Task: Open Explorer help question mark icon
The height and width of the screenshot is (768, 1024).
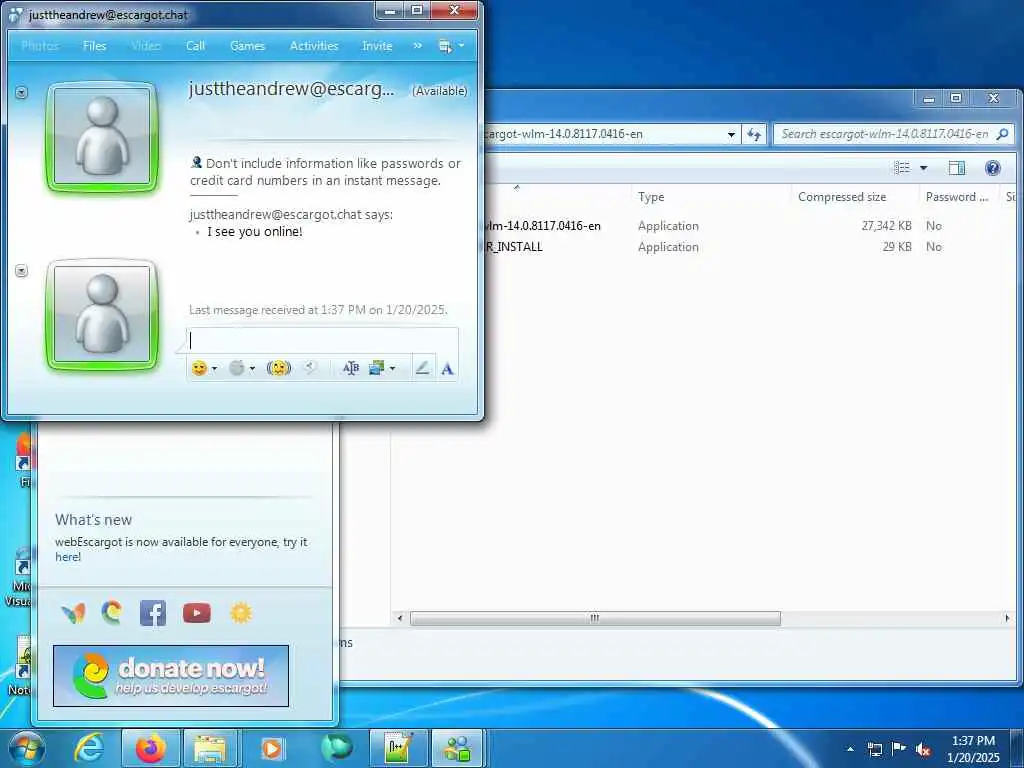Action: [x=993, y=168]
